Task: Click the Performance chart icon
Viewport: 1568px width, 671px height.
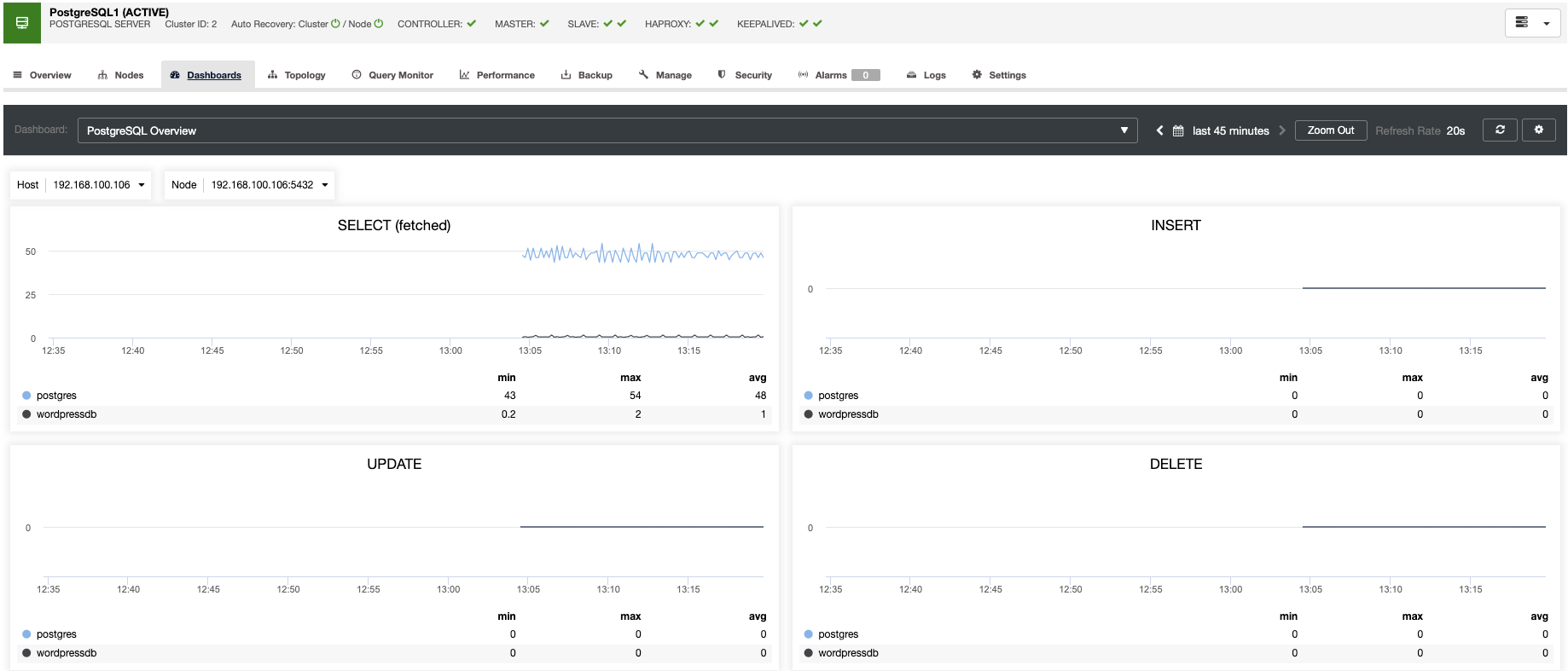Action: point(464,75)
